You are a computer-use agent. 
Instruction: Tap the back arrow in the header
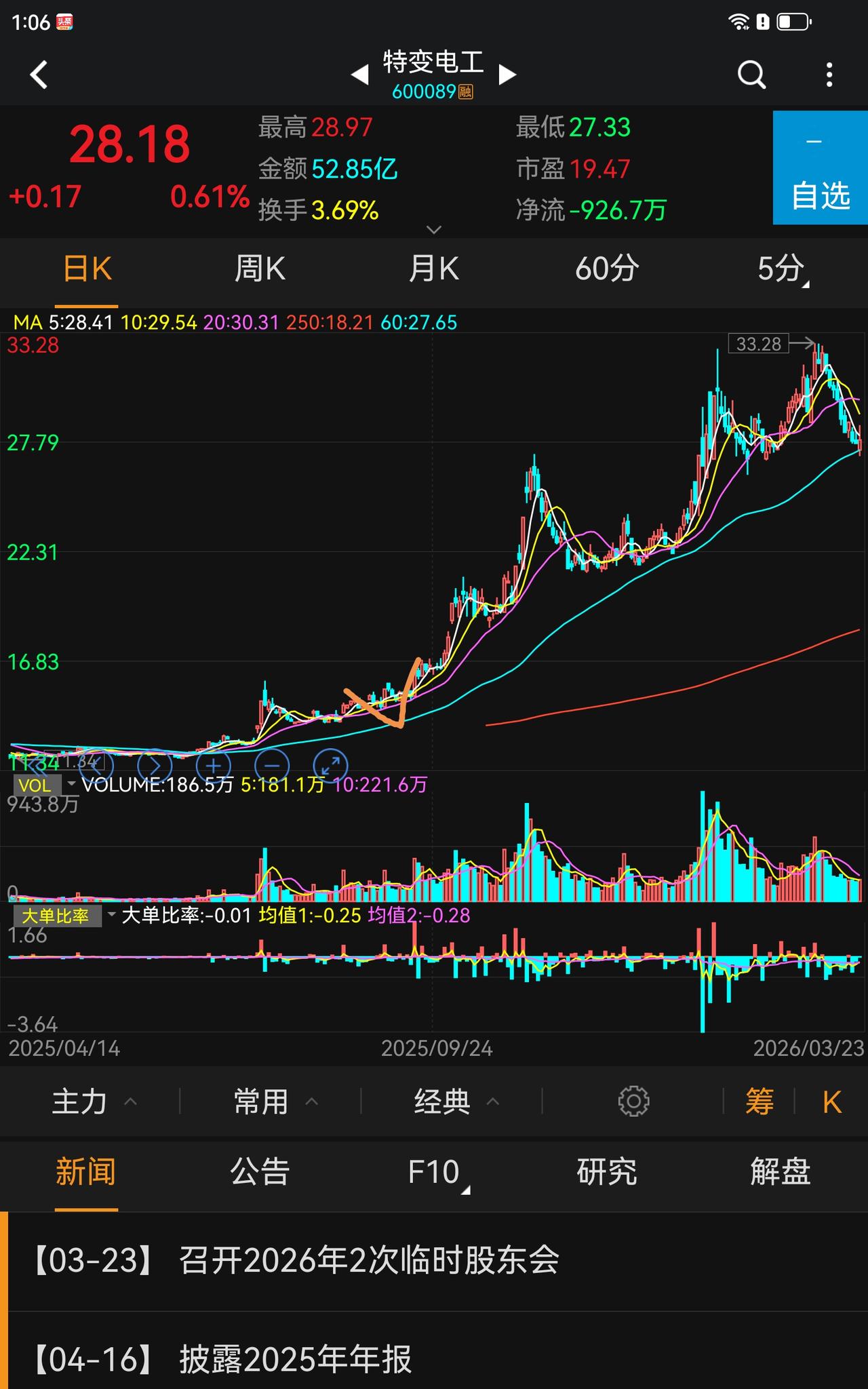(39, 75)
